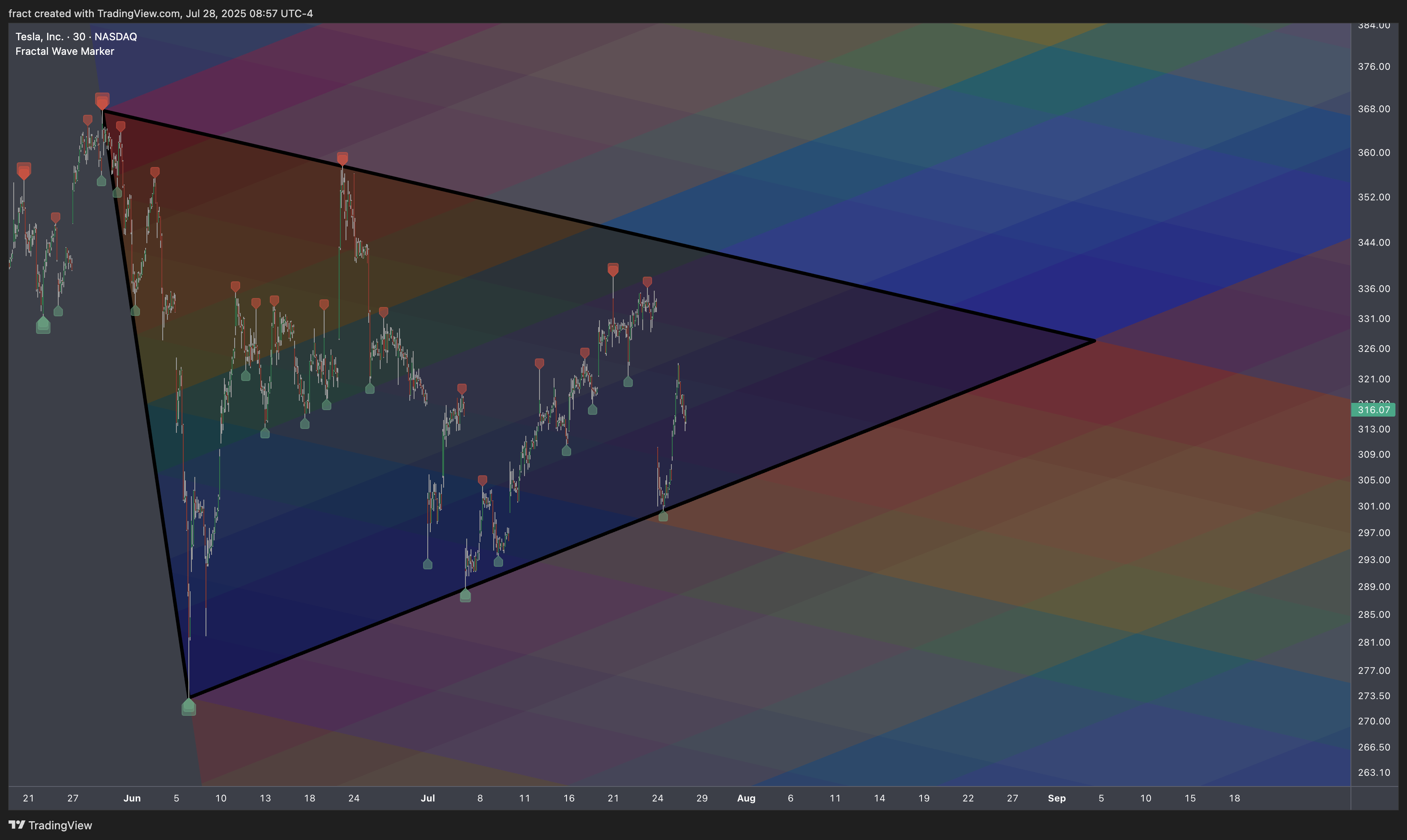Viewport: 1407px width, 840px height.
Task: Click the 297.00 price axis label
Action: 1374,533
